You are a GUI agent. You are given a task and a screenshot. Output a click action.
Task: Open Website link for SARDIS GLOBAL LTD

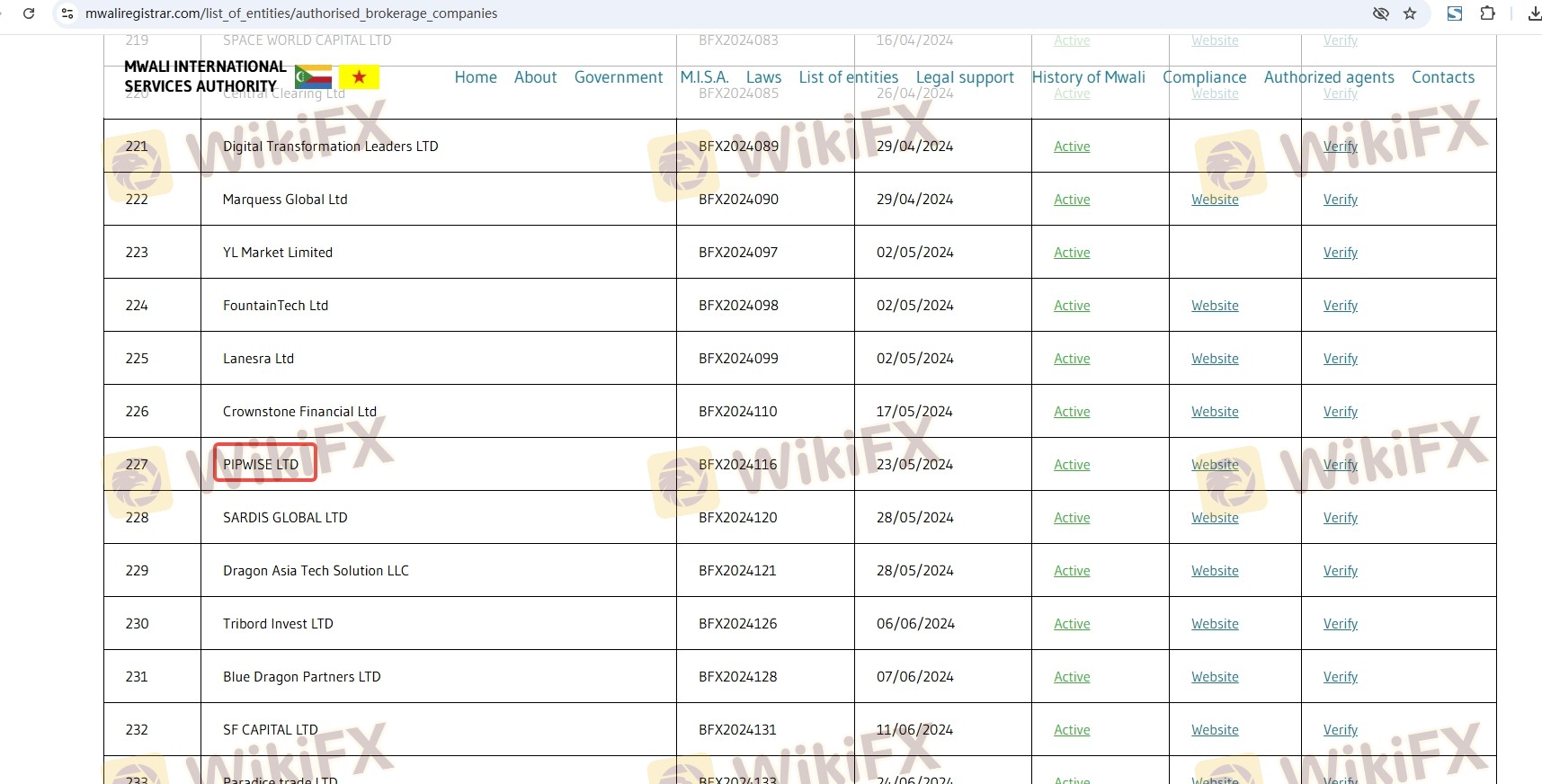(1215, 518)
